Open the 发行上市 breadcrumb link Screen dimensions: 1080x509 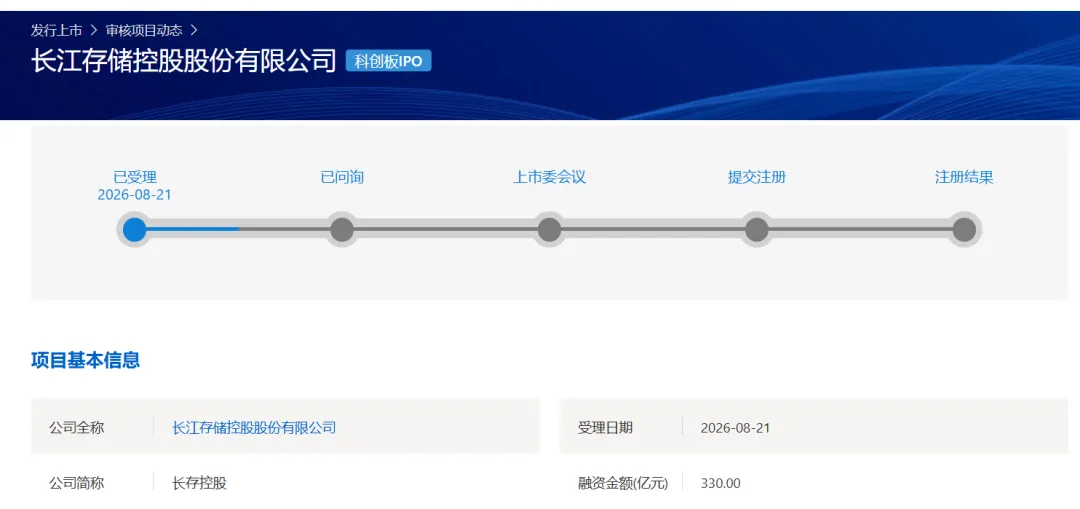56,30
